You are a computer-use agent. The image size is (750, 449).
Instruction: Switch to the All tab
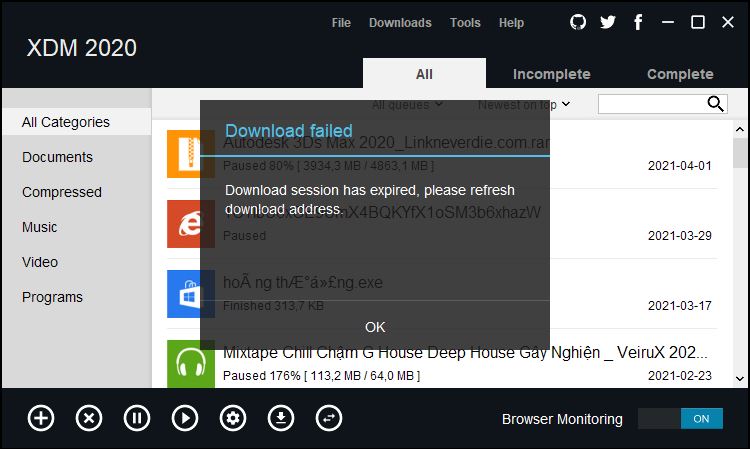[424, 73]
